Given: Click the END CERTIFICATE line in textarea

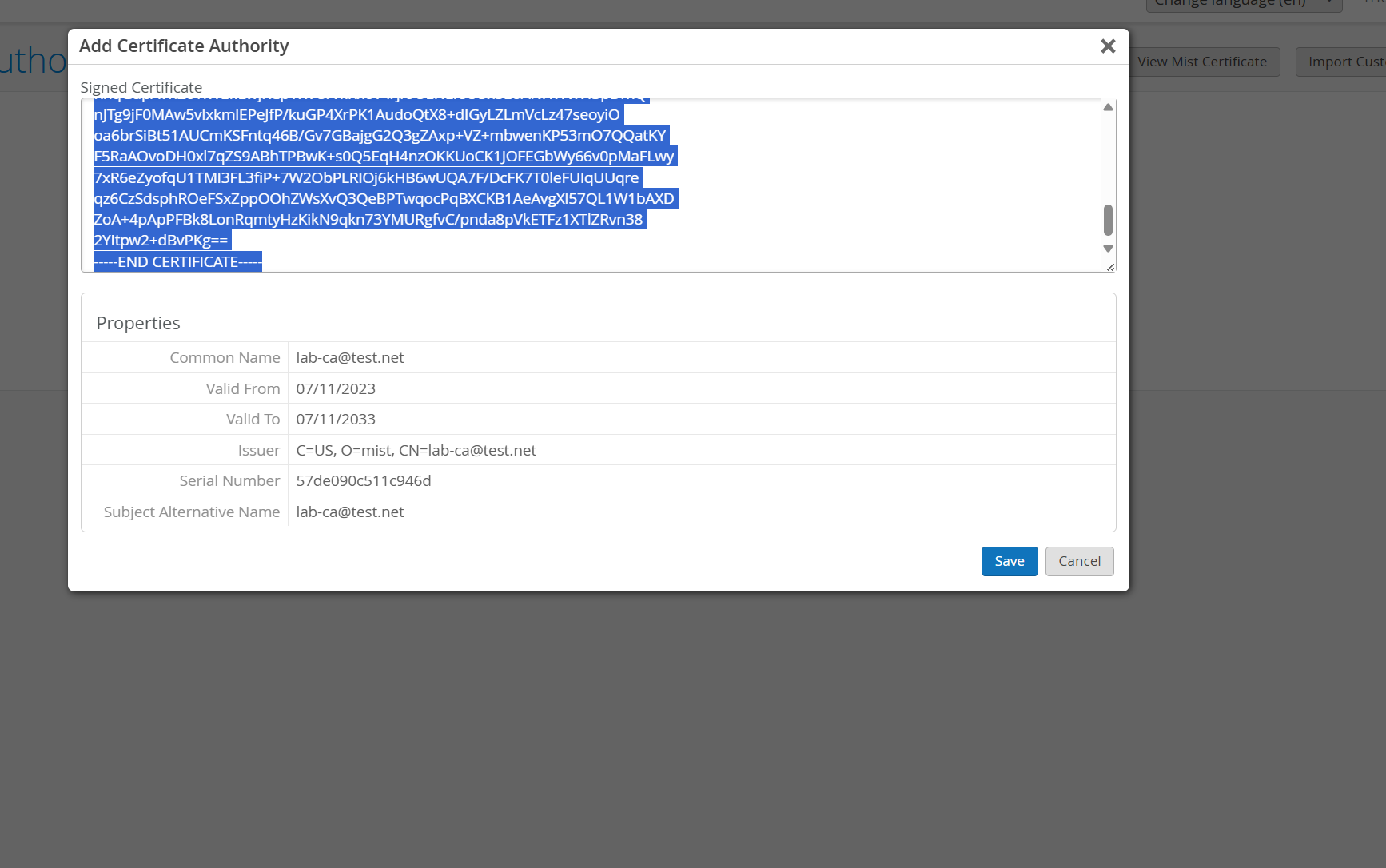Looking at the screenshot, I should pyautogui.click(x=177, y=261).
